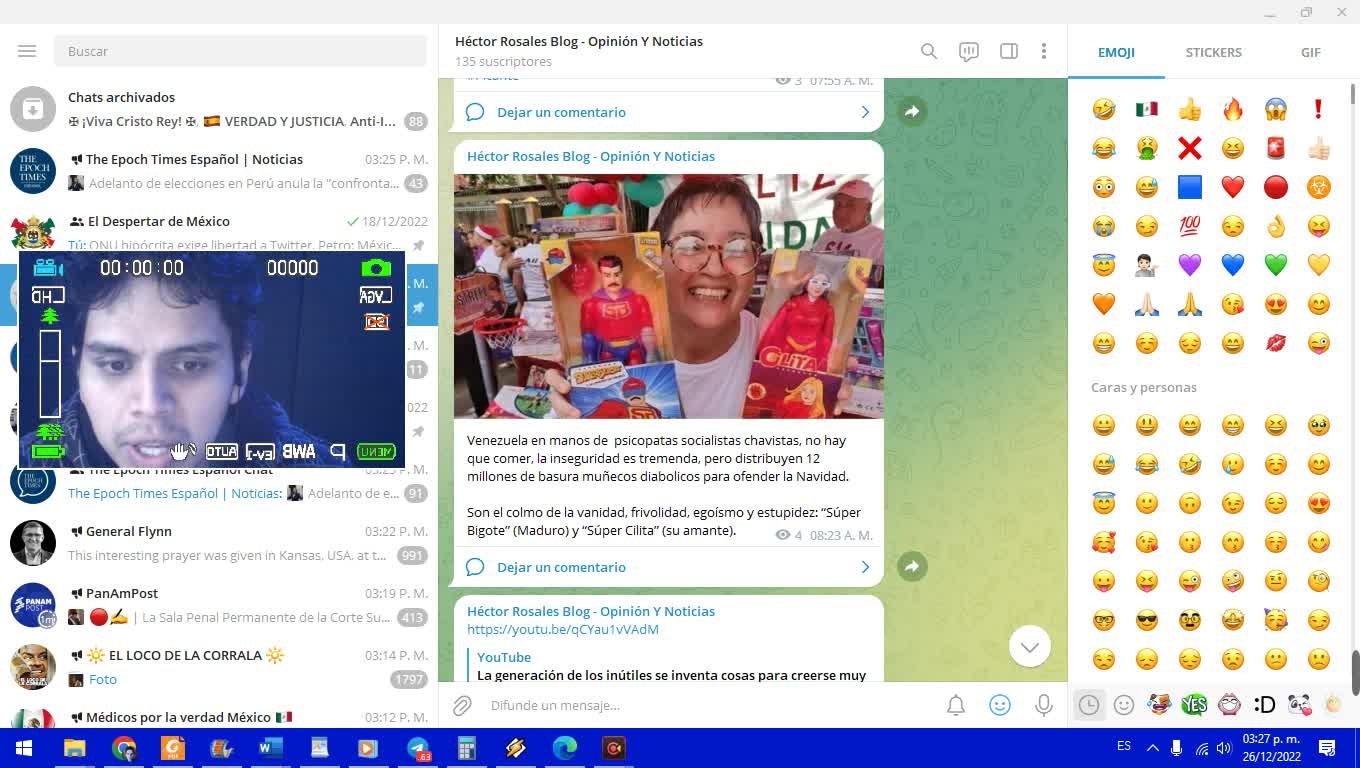Choose the laughing pirate clown emoji pack

pyautogui.click(x=1159, y=705)
